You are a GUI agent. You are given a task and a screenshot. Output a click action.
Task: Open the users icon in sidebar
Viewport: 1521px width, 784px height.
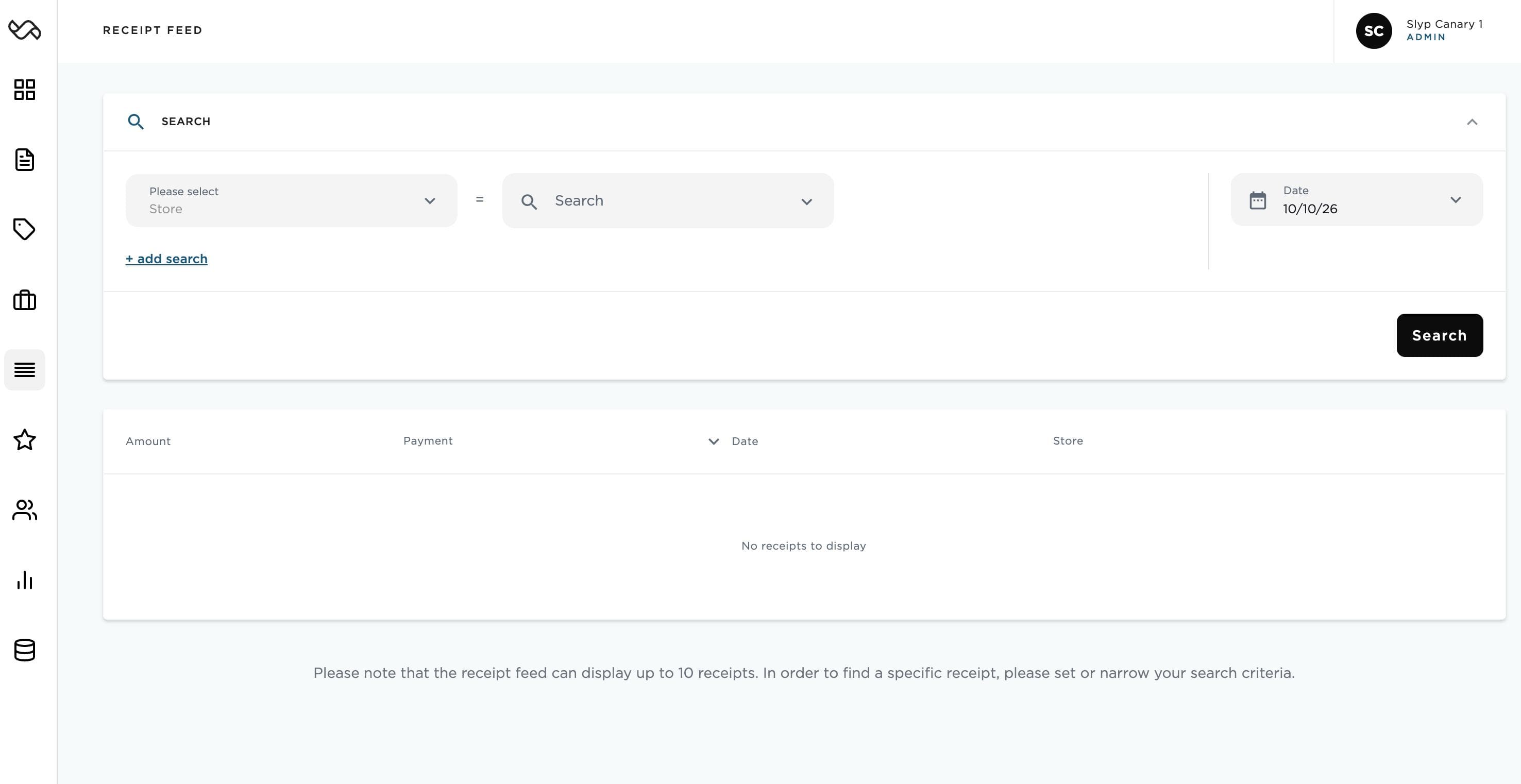point(25,509)
